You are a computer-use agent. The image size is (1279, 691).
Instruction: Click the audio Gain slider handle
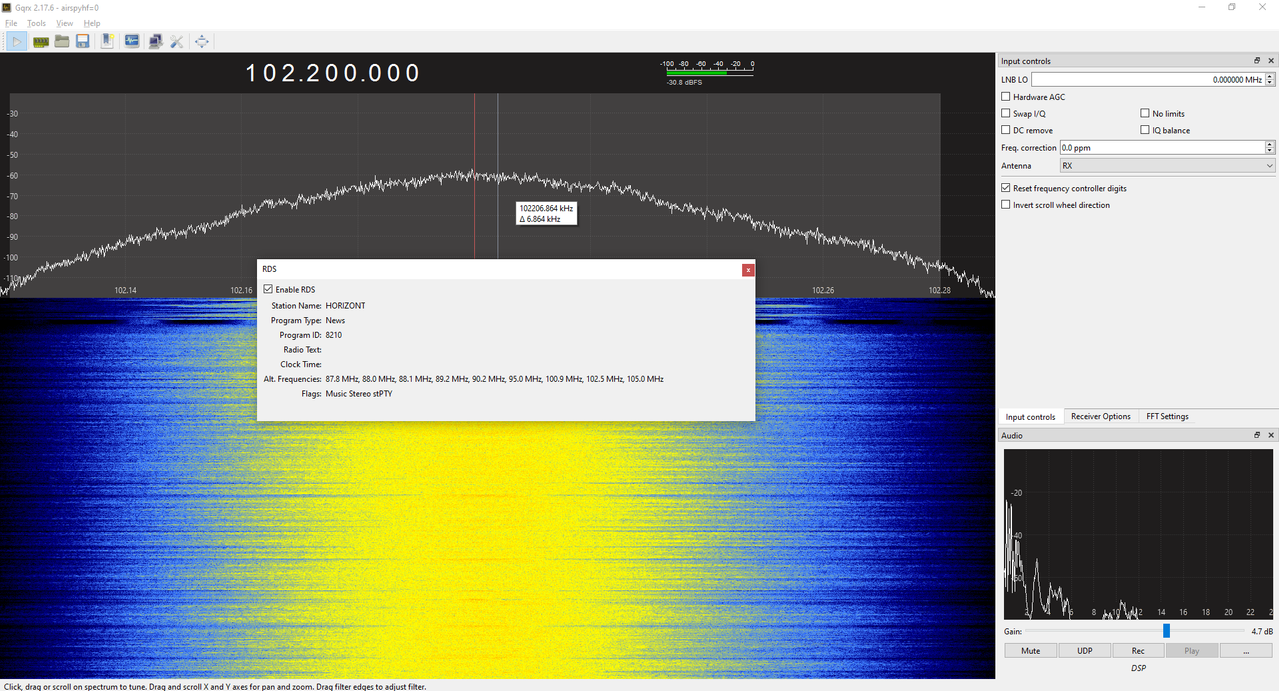tap(1166, 631)
